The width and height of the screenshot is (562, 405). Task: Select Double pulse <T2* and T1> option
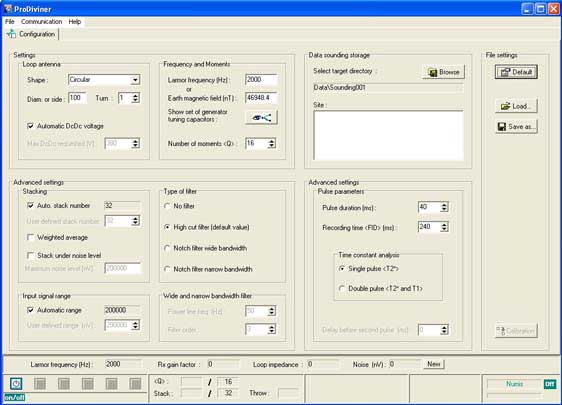tap(342, 288)
